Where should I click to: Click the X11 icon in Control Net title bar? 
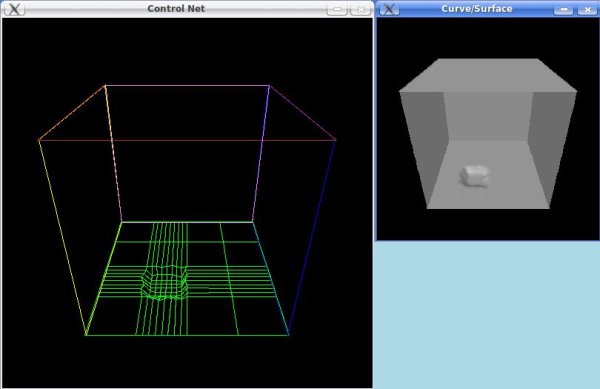tap(14, 9)
